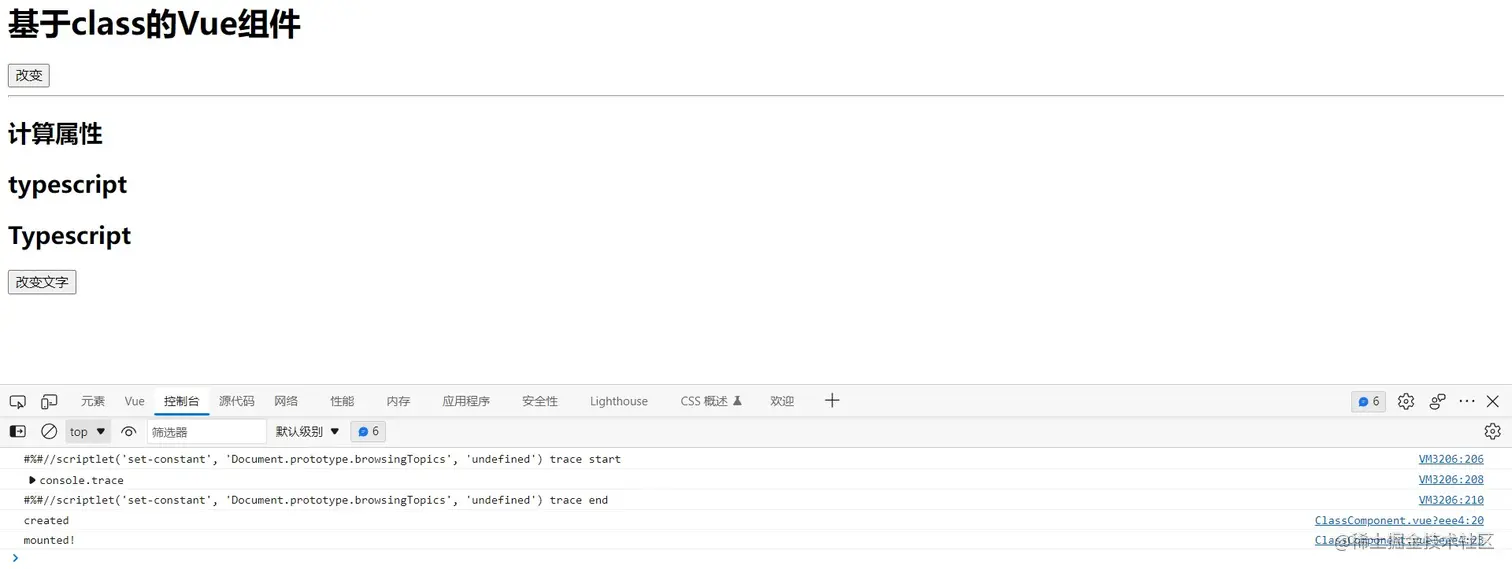Open the 欢迎 tab
The height and width of the screenshot is (569, 1512).
[782, 401]
